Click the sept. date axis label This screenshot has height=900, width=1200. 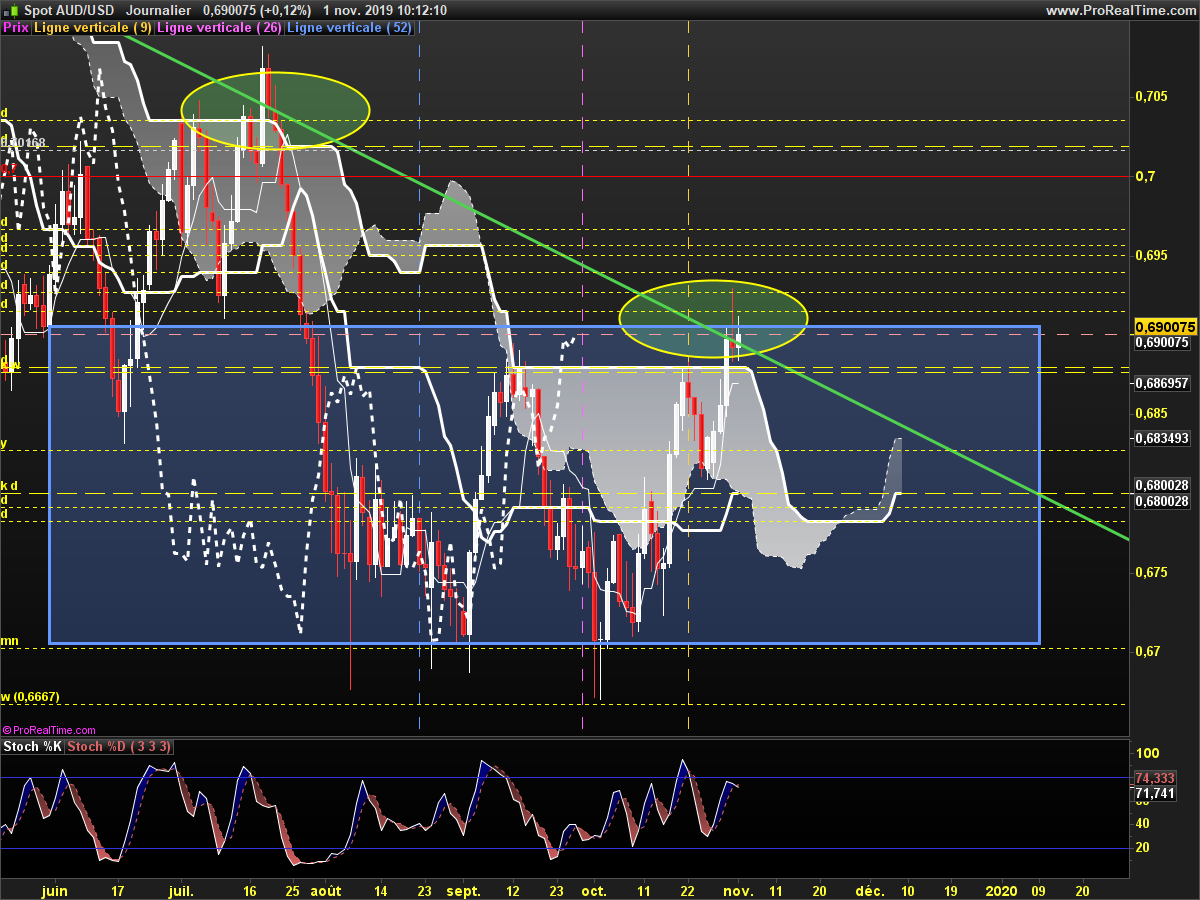(x=463, y=889)
